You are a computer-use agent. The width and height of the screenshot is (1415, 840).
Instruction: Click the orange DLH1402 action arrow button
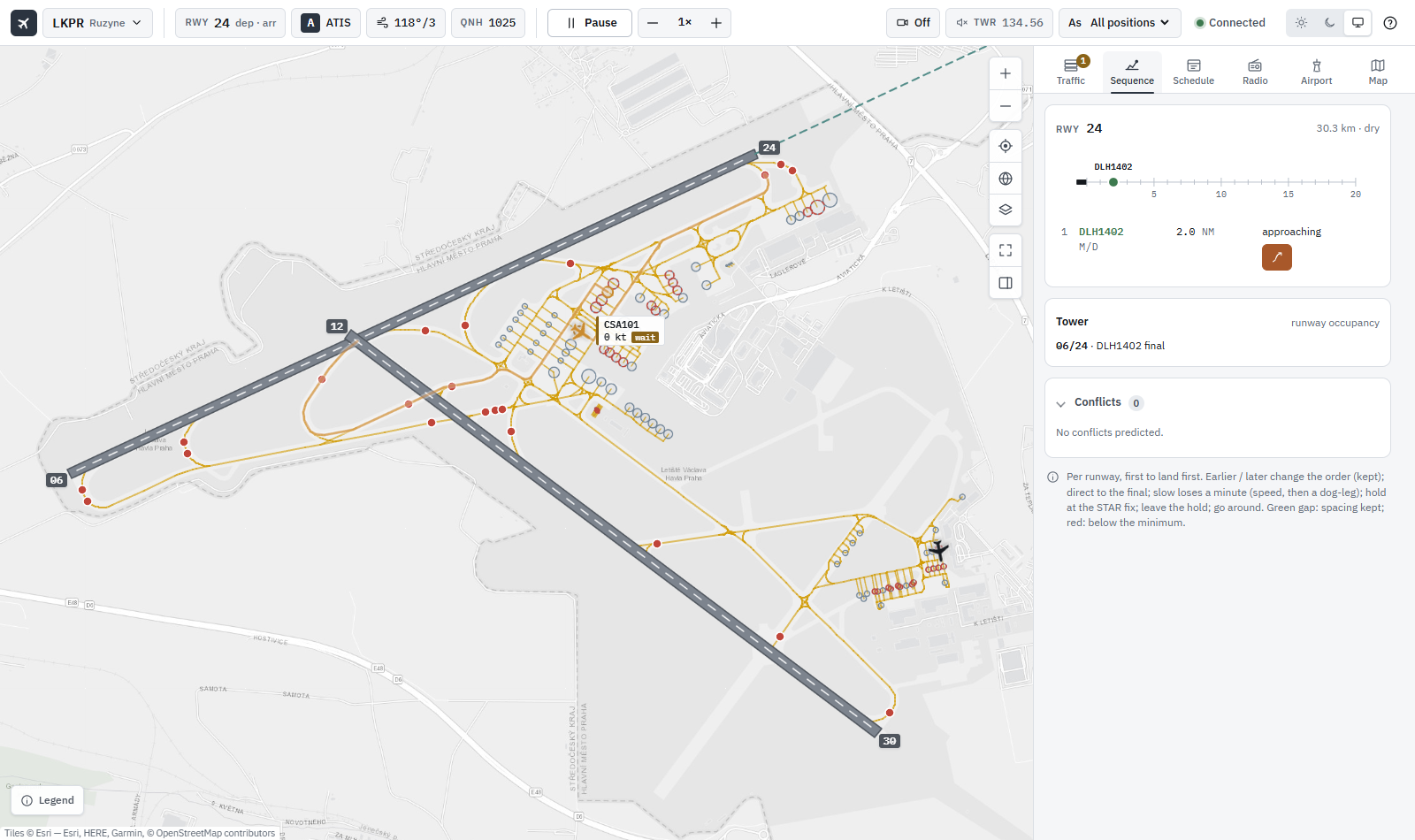pyautogui.click(x=1276, y=257)
